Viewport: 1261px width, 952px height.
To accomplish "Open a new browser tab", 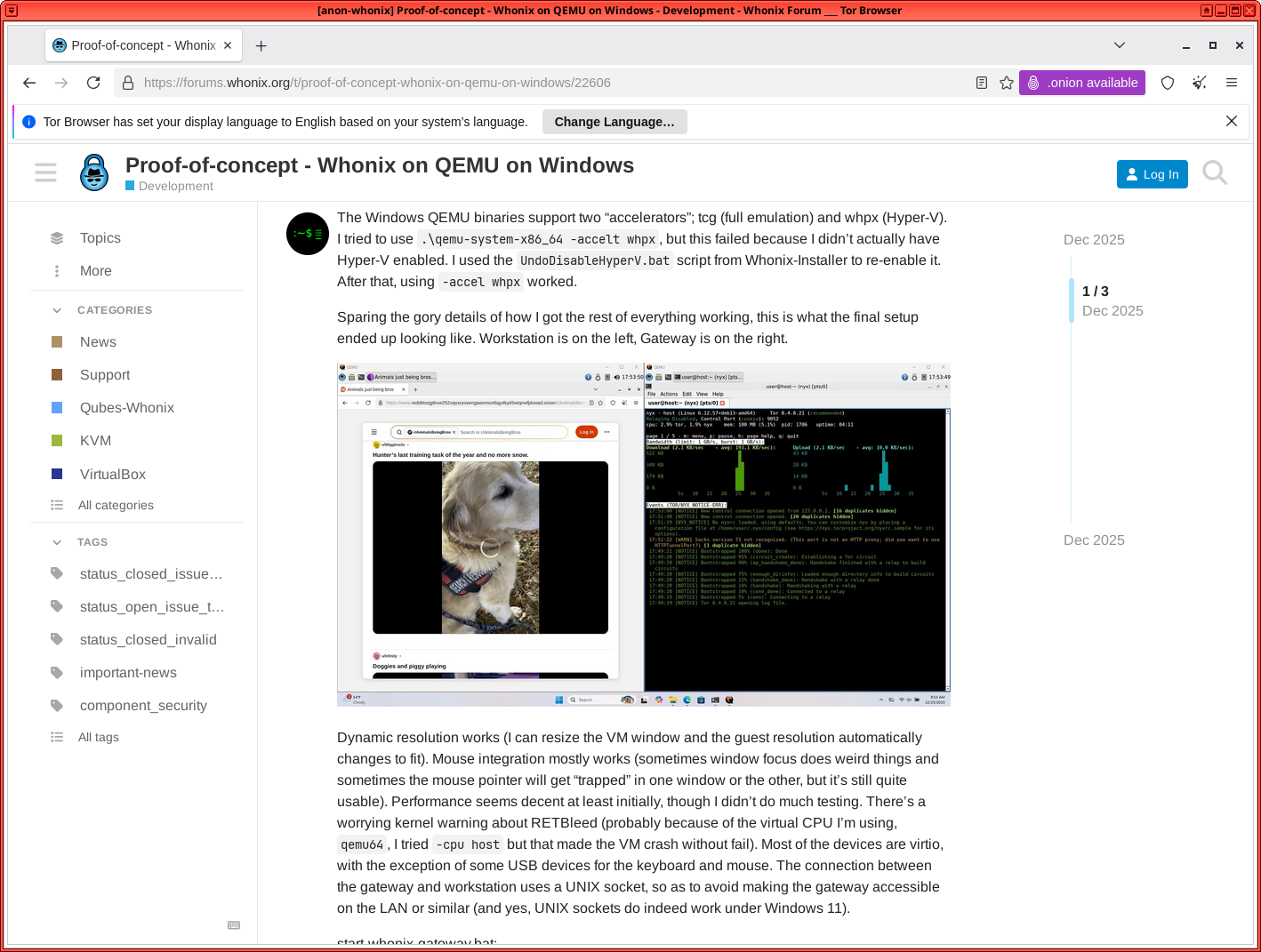I will coord(261,46).
